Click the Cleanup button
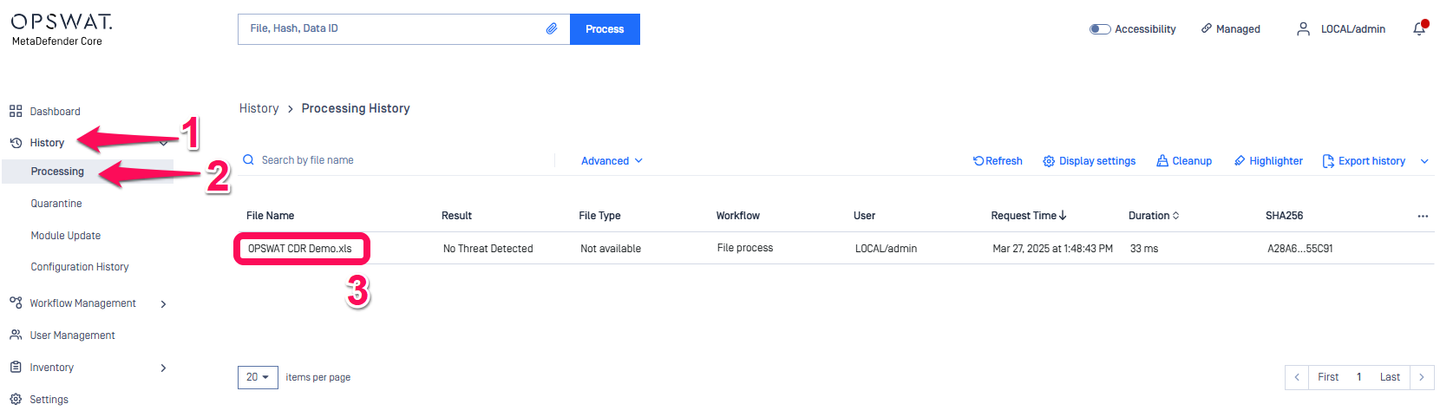 tap(1184, 161)
